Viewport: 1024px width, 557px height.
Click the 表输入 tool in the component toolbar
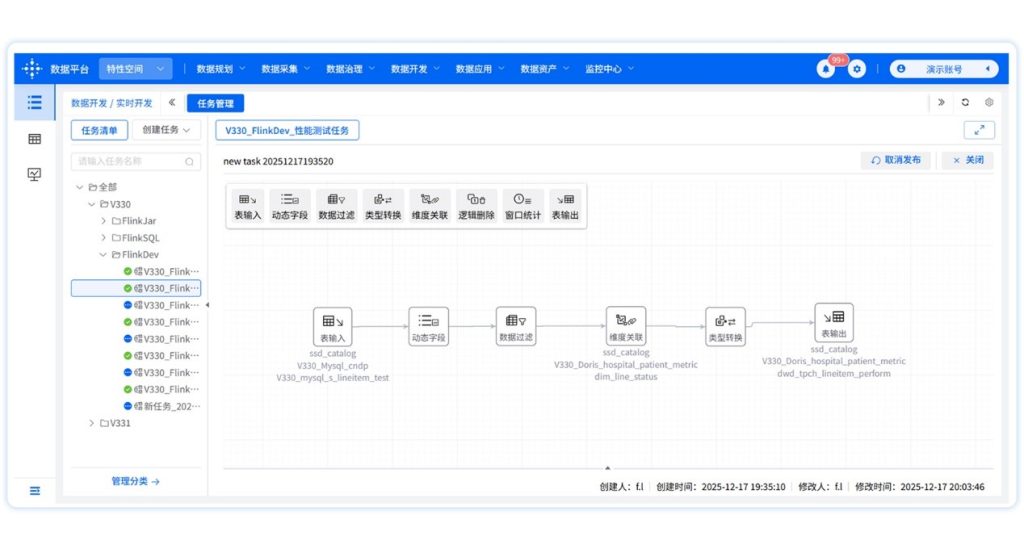pos(247,205)
